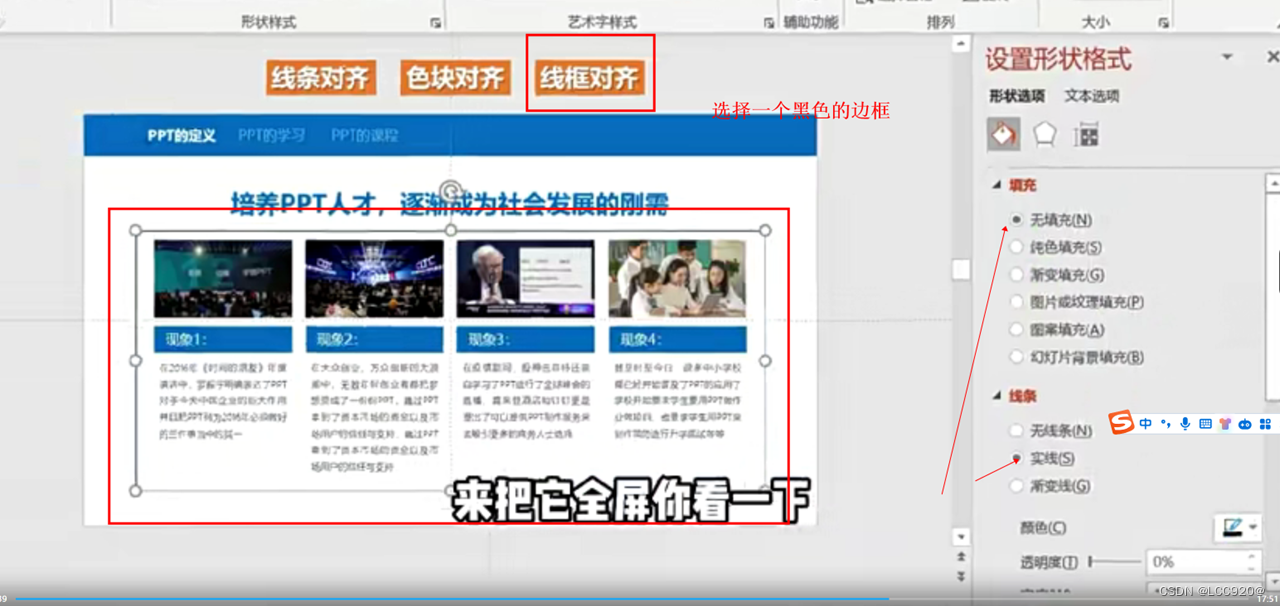Click the 色块对齐 orange label
The width and height of the screenshot is (1280, 606).
(x=455, y=77)
